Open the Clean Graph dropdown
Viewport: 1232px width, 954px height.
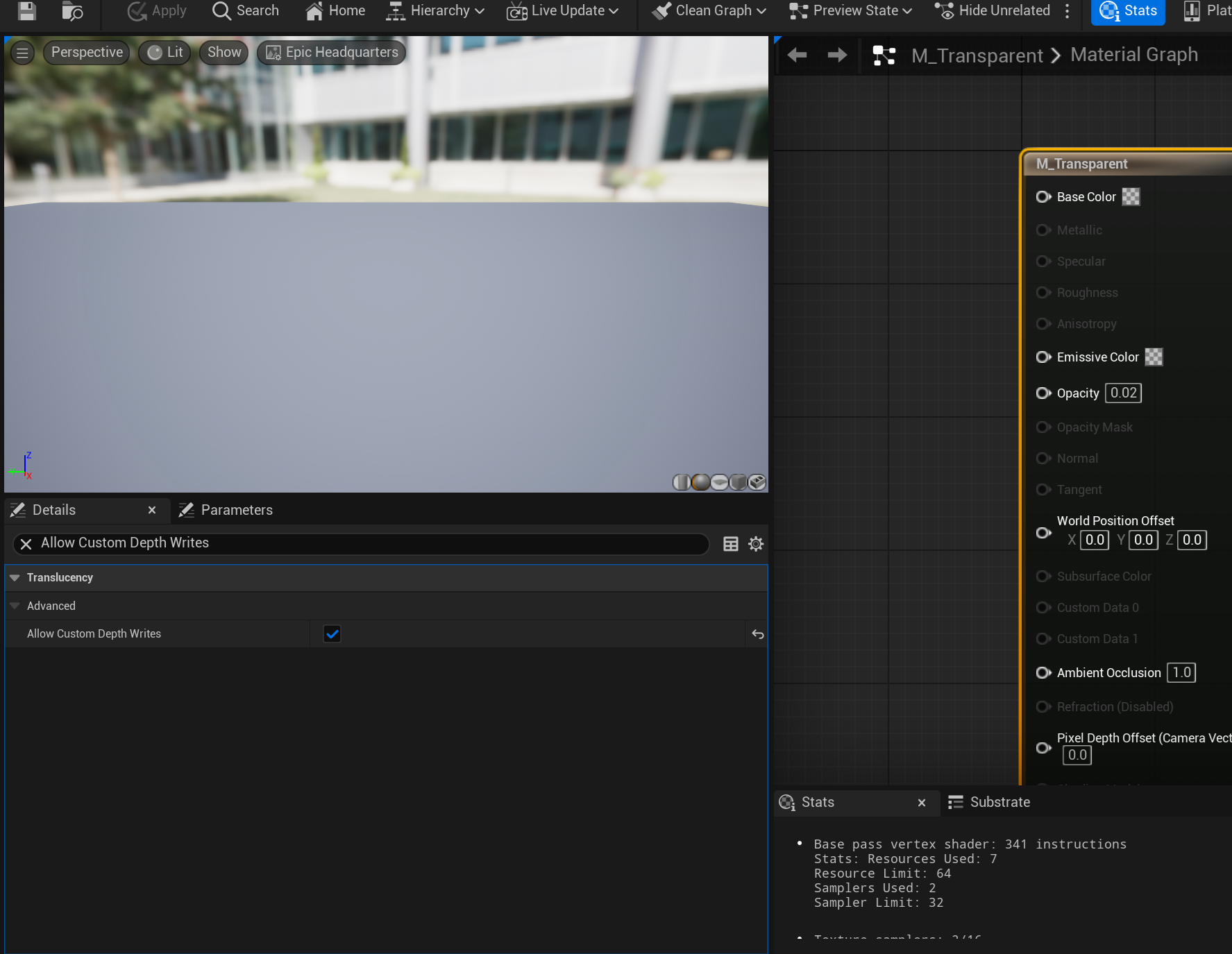[x=709, y=10]
